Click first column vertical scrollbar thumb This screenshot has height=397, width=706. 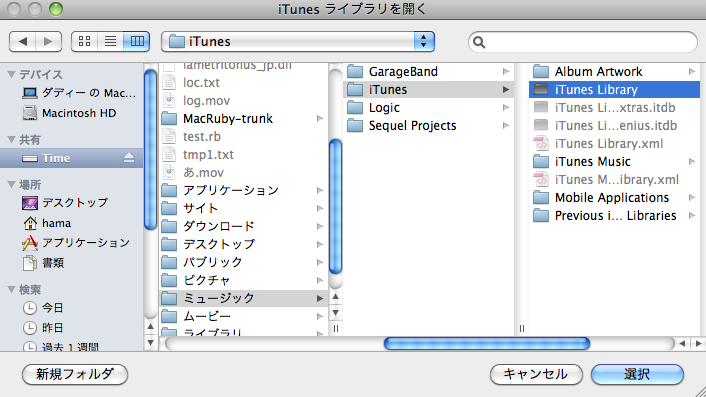click(x=150, y=150)
